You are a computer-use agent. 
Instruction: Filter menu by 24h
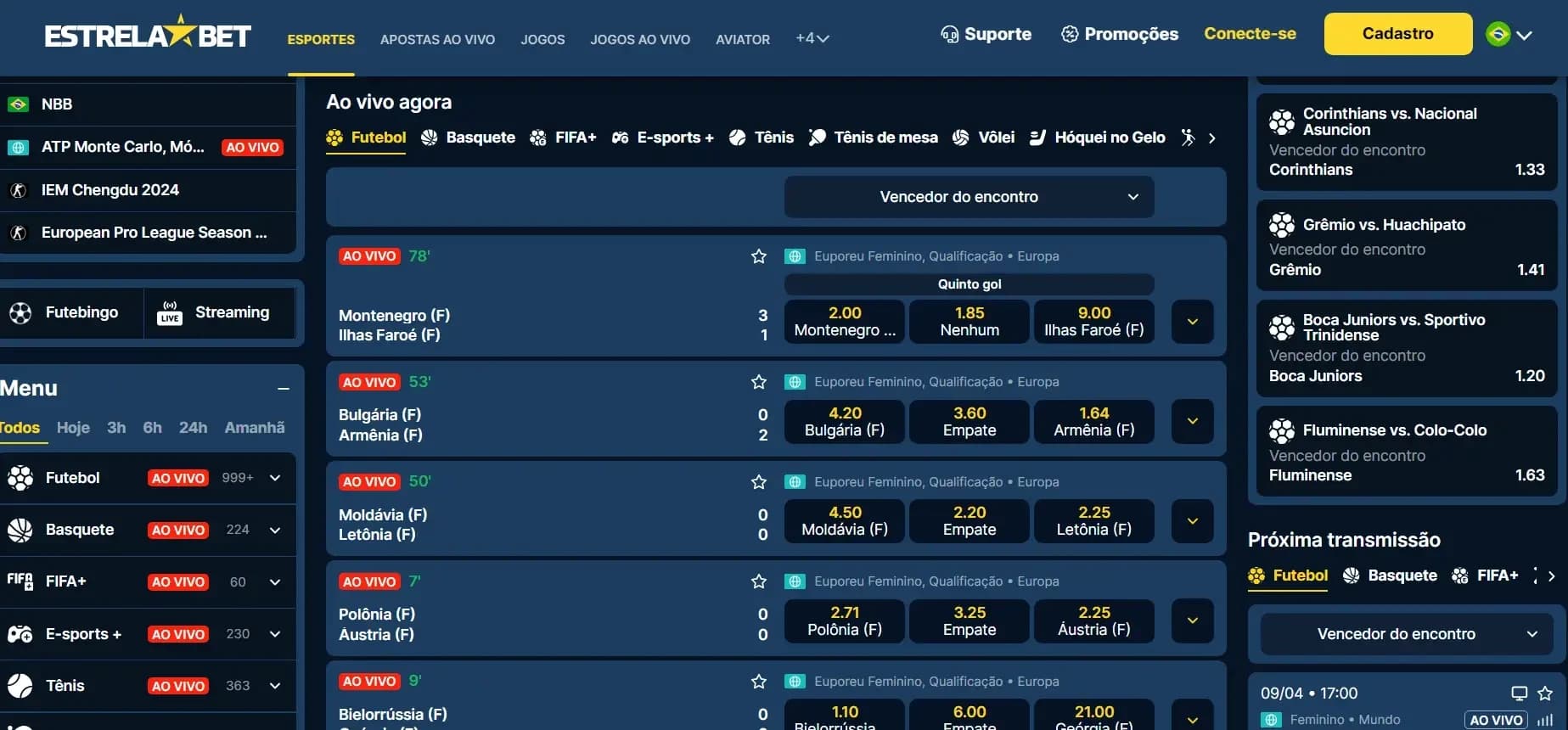[x=193, y=428]
